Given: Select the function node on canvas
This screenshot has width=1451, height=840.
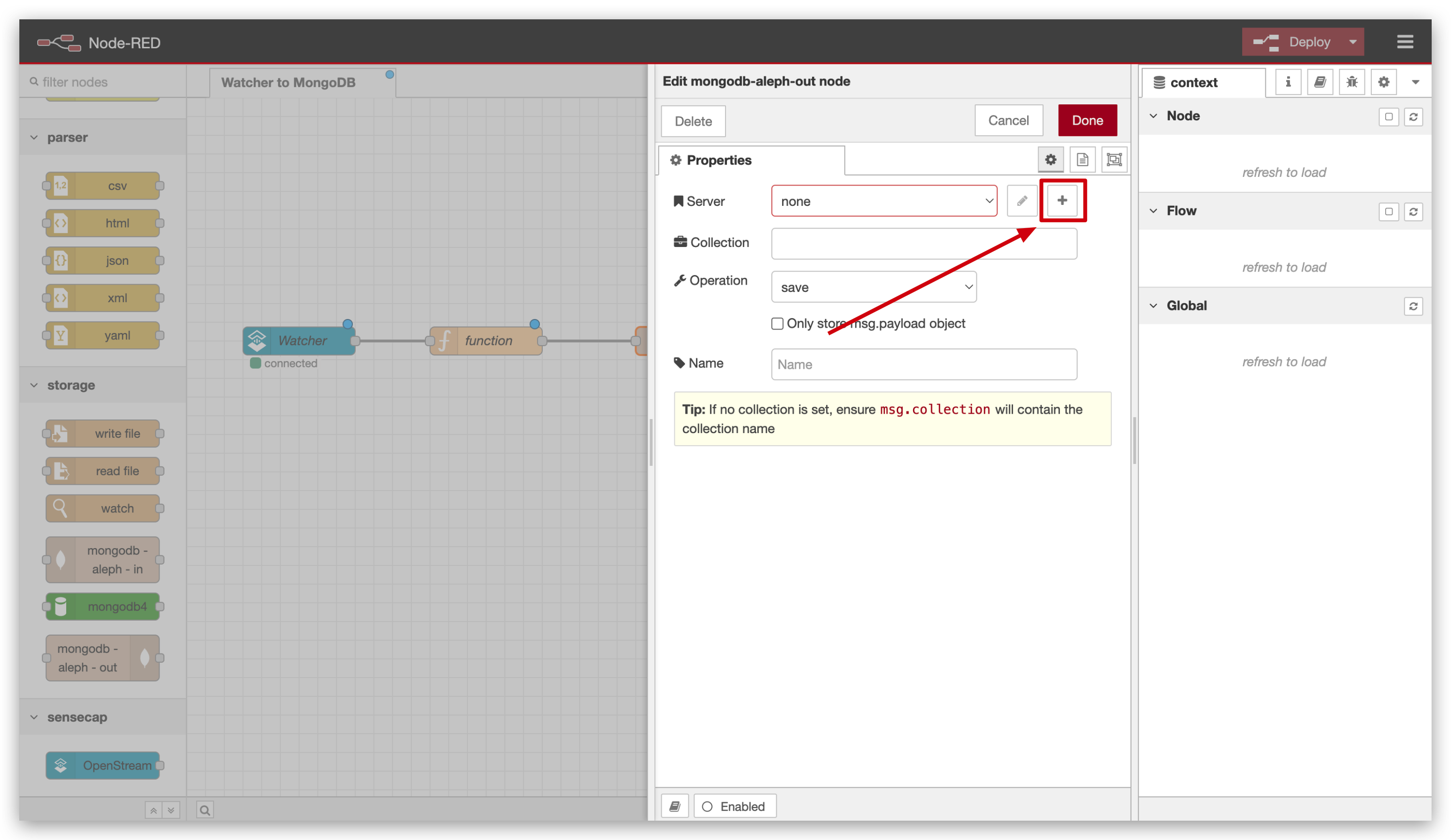Looking at the screenshot, I should (x=485, y=341).
